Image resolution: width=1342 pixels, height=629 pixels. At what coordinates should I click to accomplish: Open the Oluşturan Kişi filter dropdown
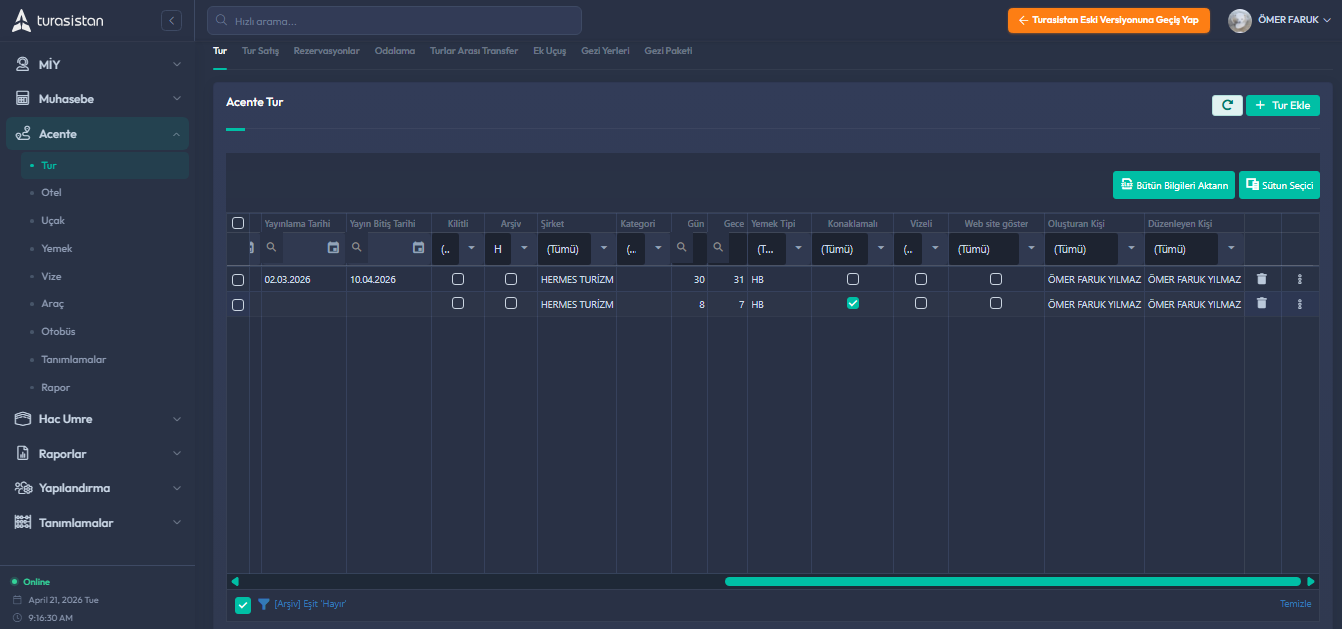pyautogui.click(x=1131, y=249)
